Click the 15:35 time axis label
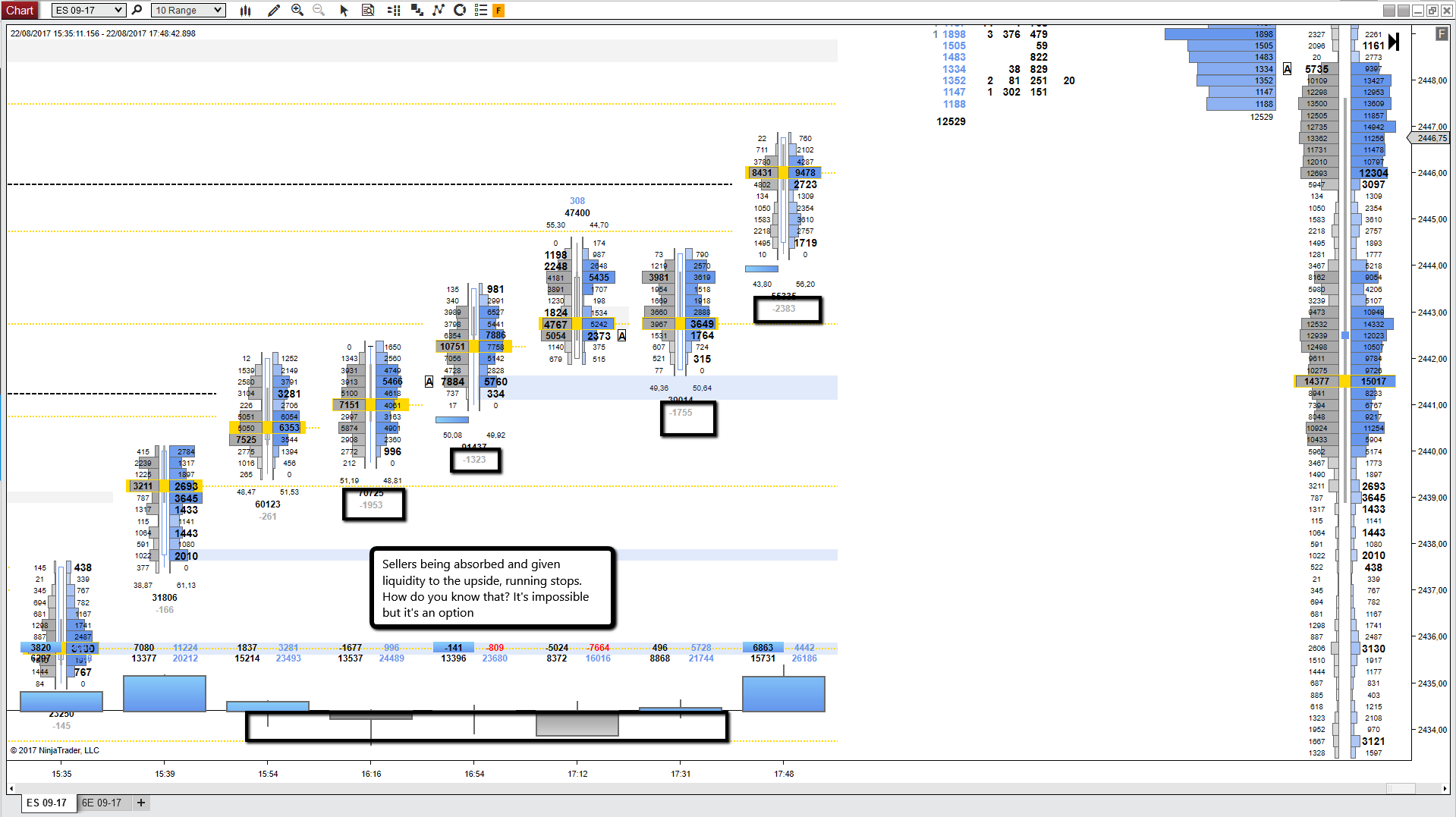 pyautogui.click(x=61, y=774)
